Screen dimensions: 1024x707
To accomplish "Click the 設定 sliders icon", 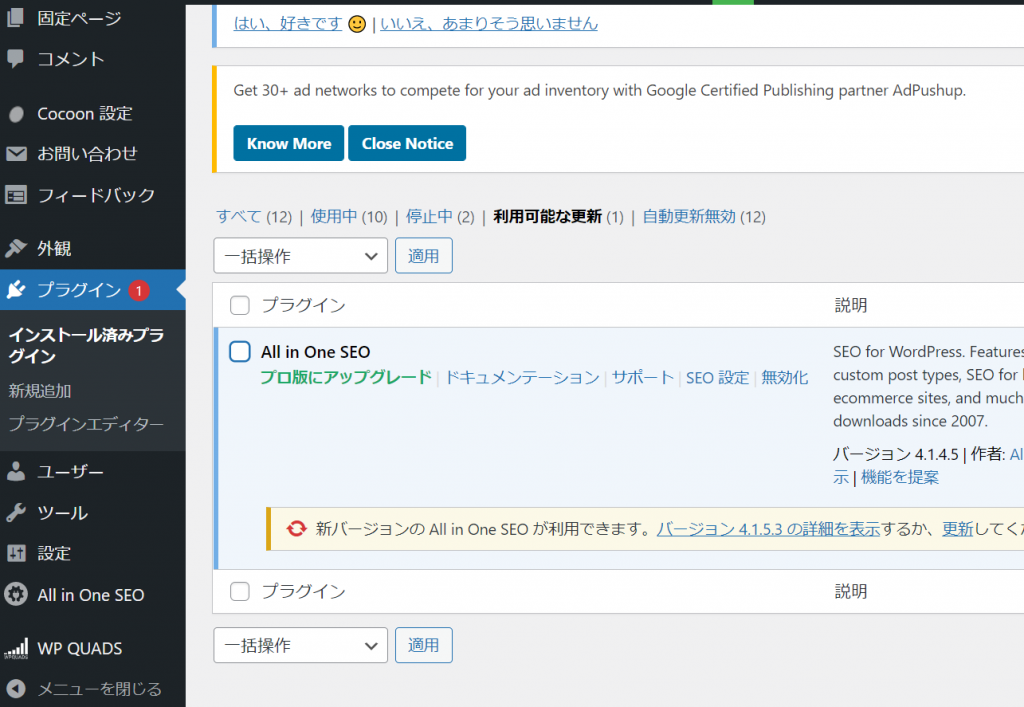I will pos(16,554).
